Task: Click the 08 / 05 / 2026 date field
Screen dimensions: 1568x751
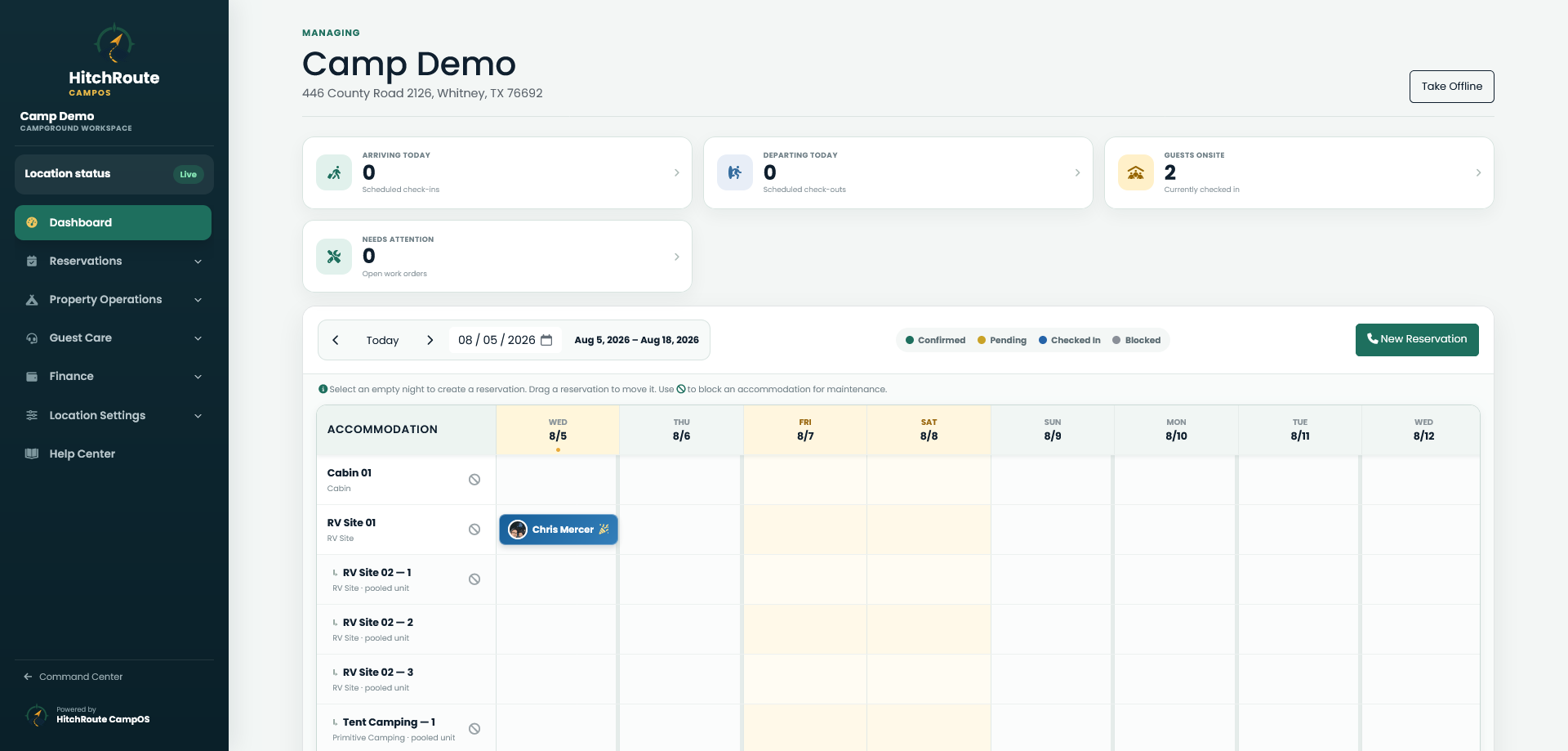Action: pyautogui.click(x=505, y=340)
